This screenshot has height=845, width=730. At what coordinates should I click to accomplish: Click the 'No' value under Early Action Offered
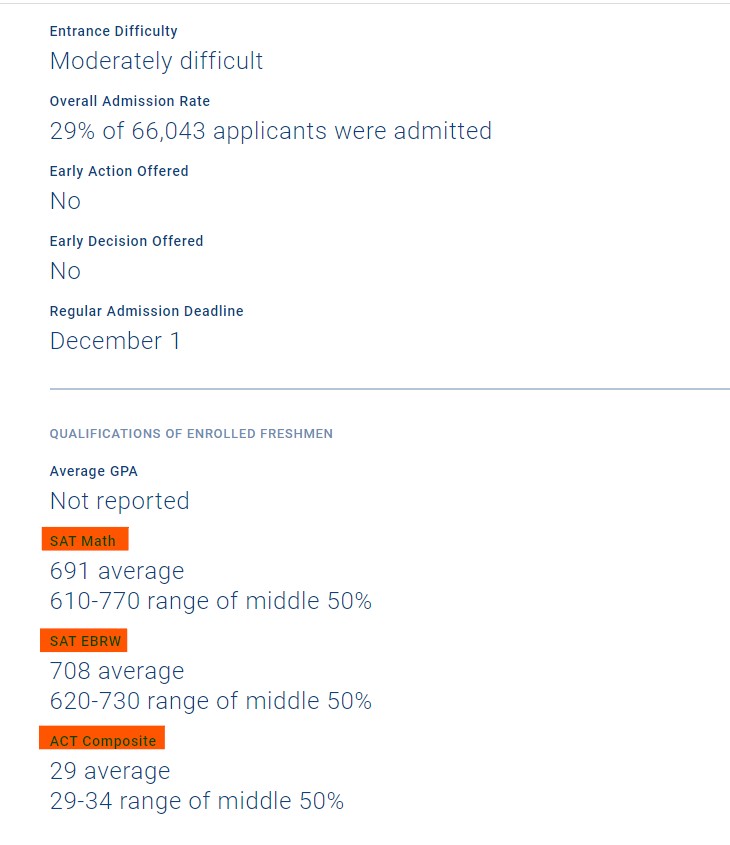[x=65, y=201]
